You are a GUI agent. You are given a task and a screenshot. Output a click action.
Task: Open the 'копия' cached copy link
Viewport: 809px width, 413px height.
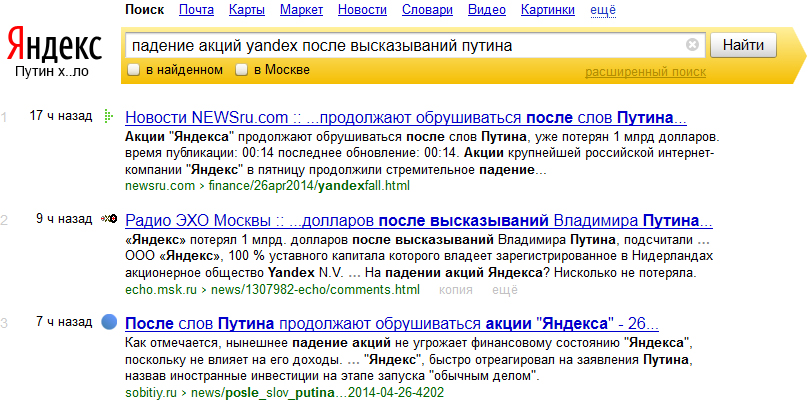(x=456, y=290)
